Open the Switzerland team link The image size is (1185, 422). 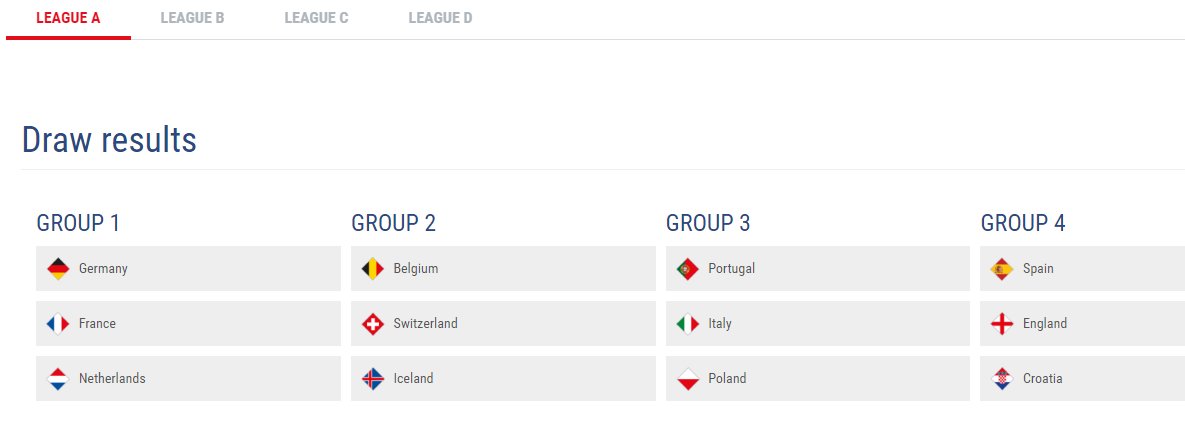pyautogui.click(x=425, y=324)
